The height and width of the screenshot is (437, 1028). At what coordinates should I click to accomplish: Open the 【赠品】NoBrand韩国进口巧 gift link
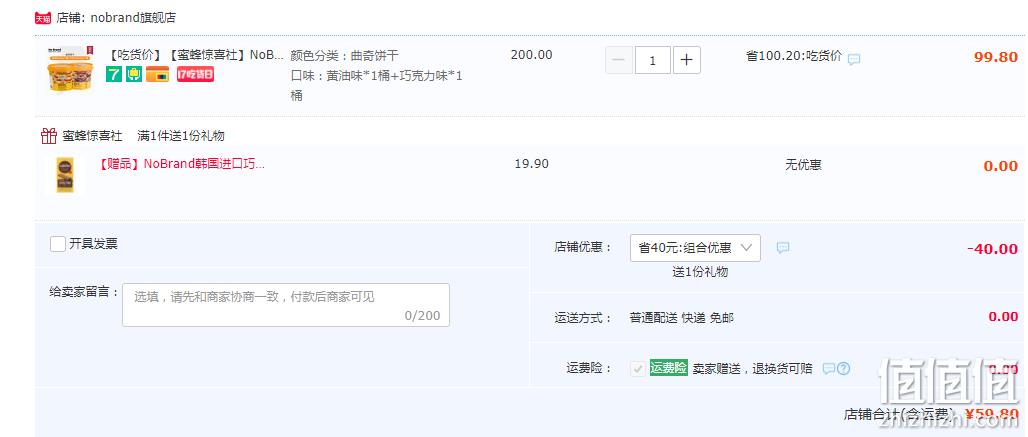(181, 164)
